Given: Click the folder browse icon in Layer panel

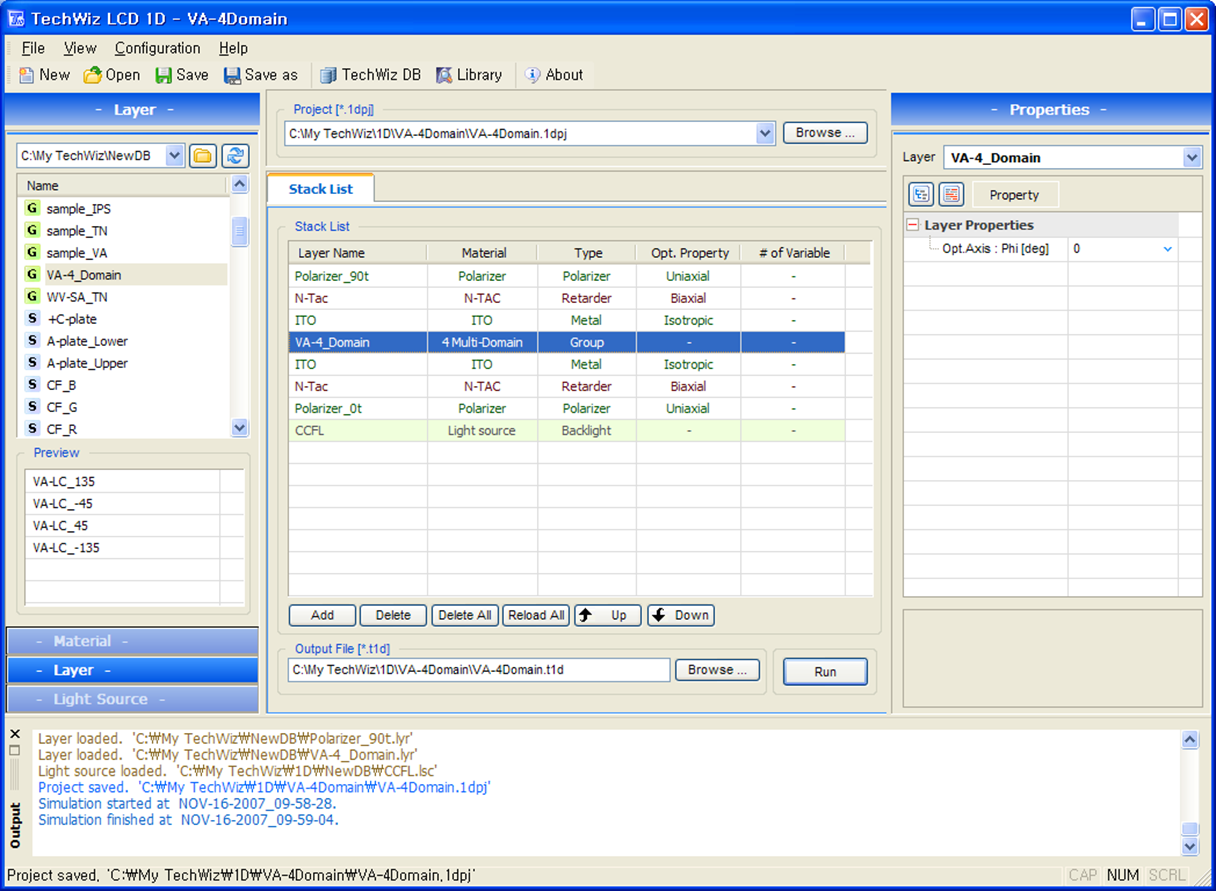Looking at the screenshot, I should (203, 155).
